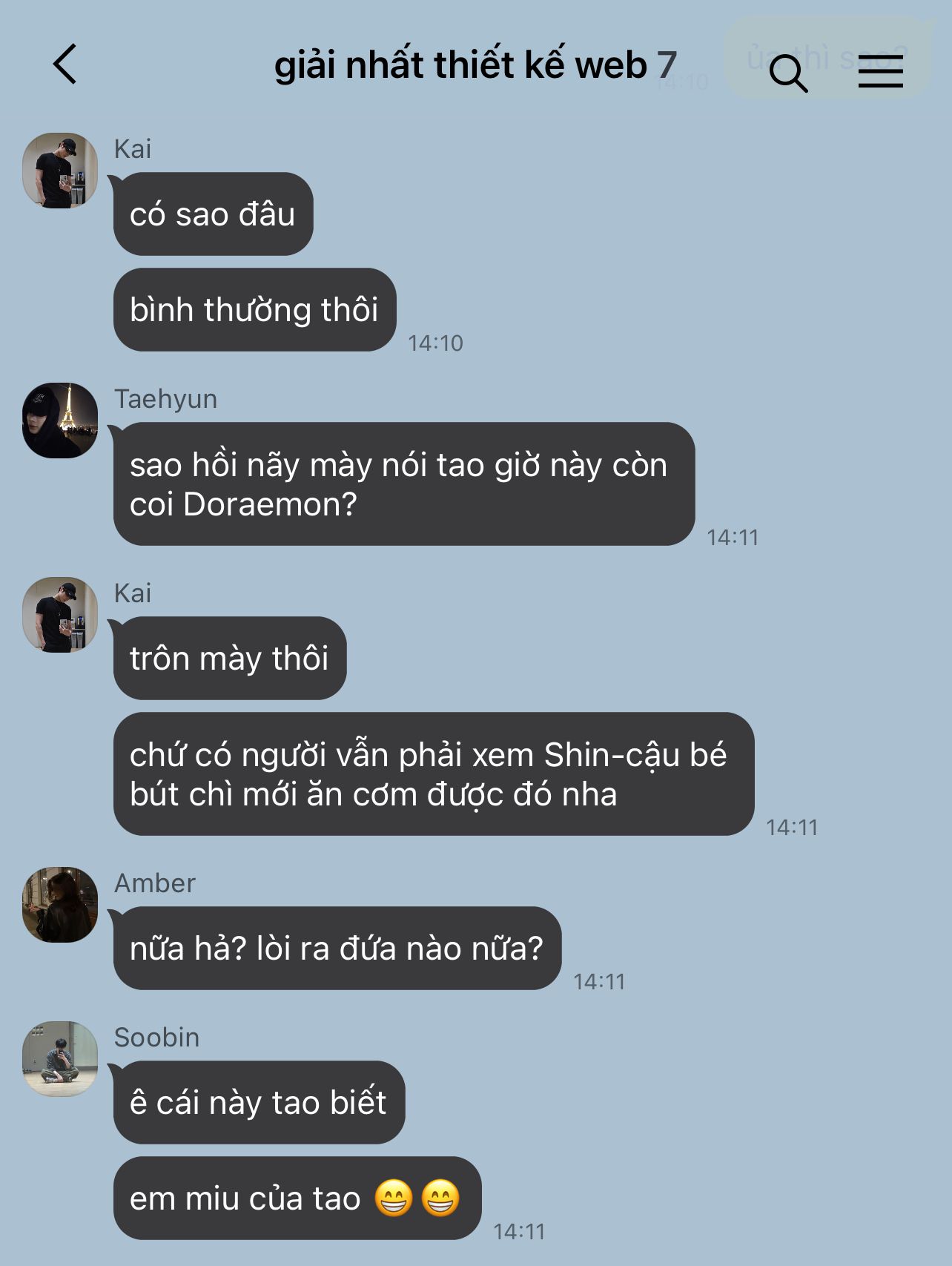952x1266 pixels.
Task: Open the hamburger menu icon
Action: click(x=881, y=73)
